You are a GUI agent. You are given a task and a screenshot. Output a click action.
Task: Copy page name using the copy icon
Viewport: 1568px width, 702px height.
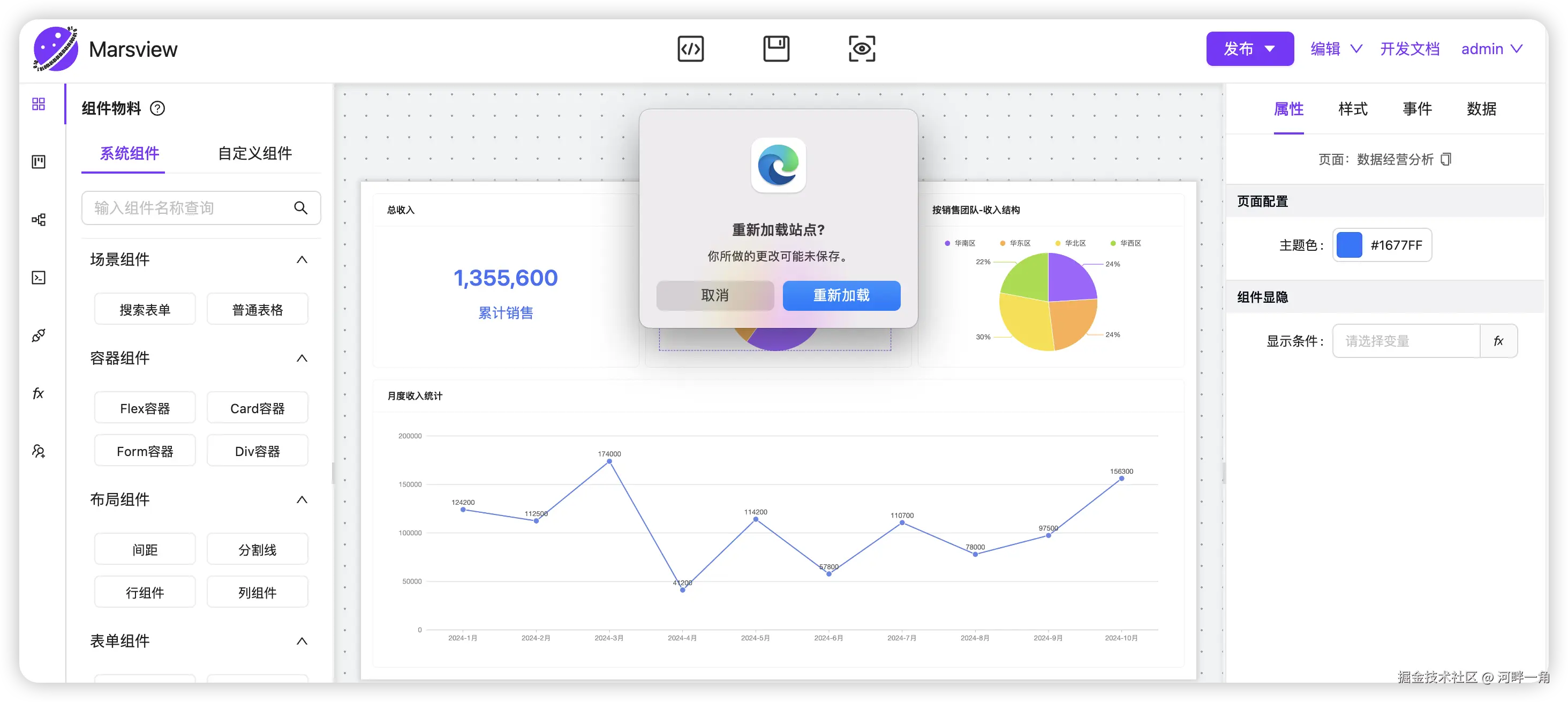(1446, 160)
